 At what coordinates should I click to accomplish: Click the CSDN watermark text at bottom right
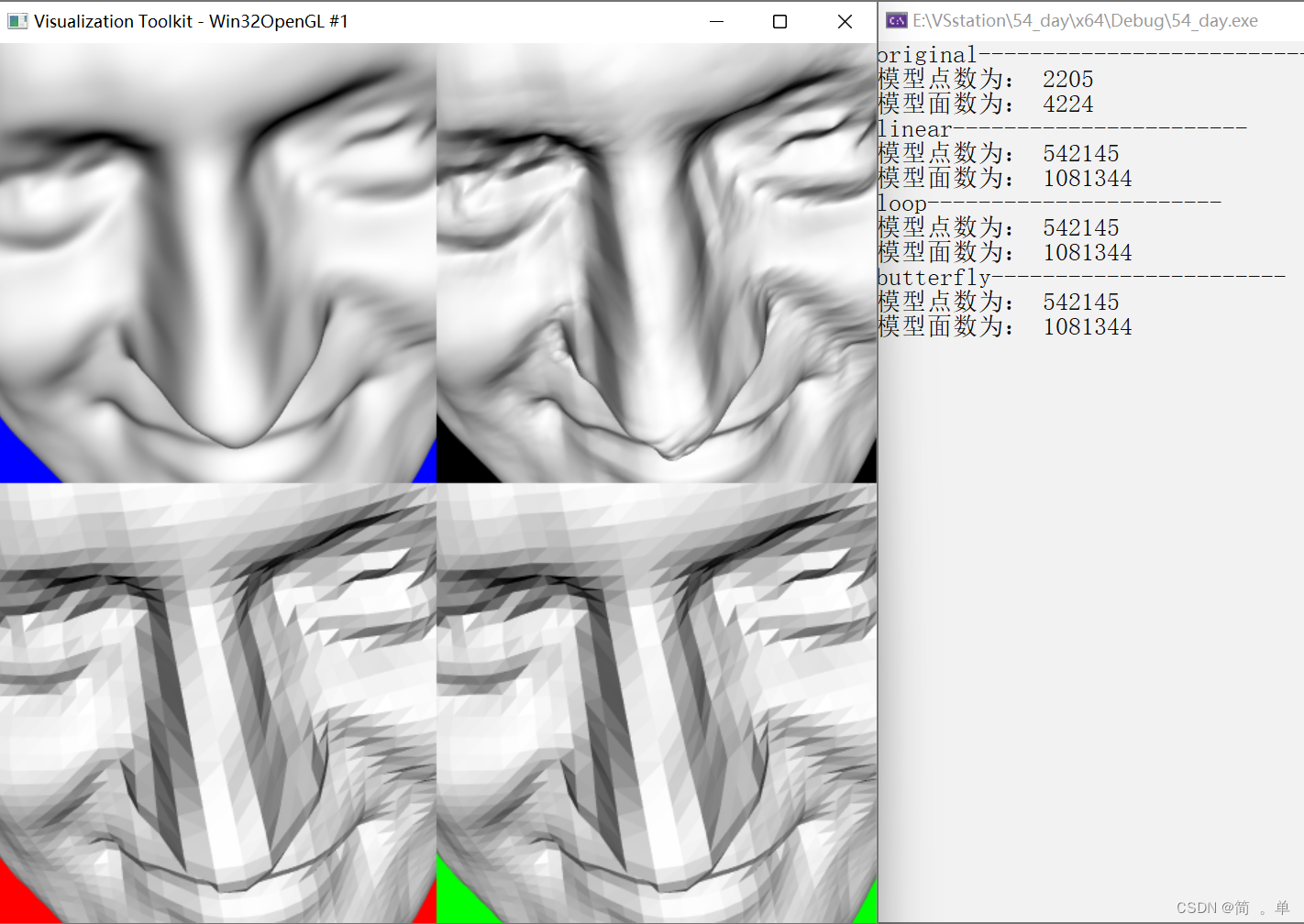click(1233, 907)
